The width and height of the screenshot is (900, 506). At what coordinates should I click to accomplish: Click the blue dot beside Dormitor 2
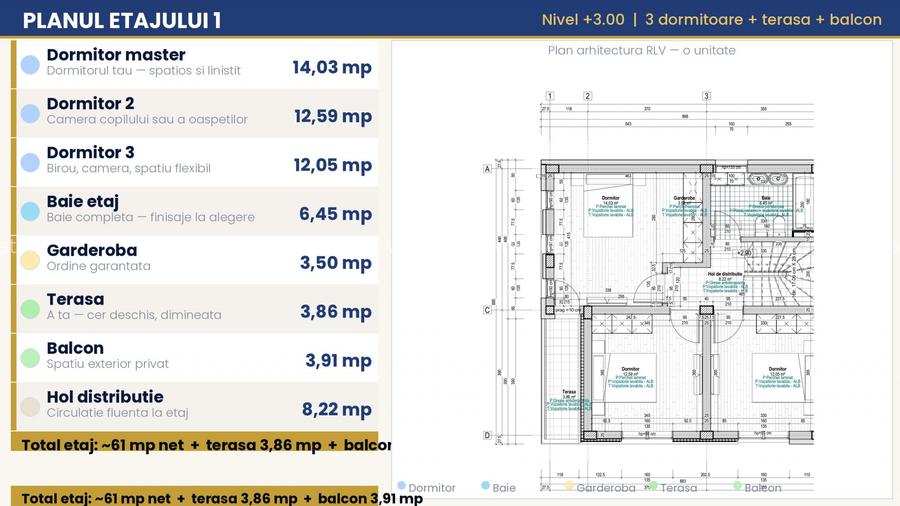[x=30, y=114]
